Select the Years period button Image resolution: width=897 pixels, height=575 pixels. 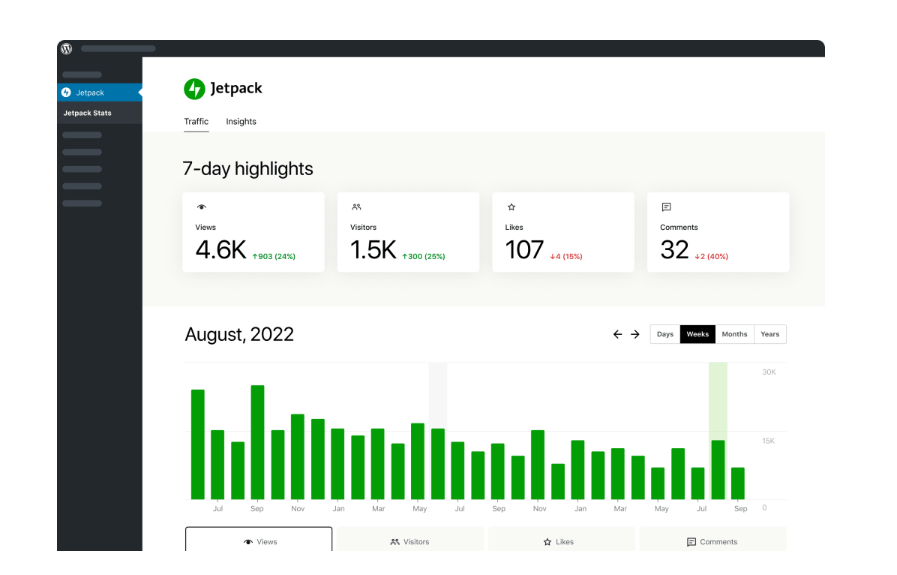point(770,334)
